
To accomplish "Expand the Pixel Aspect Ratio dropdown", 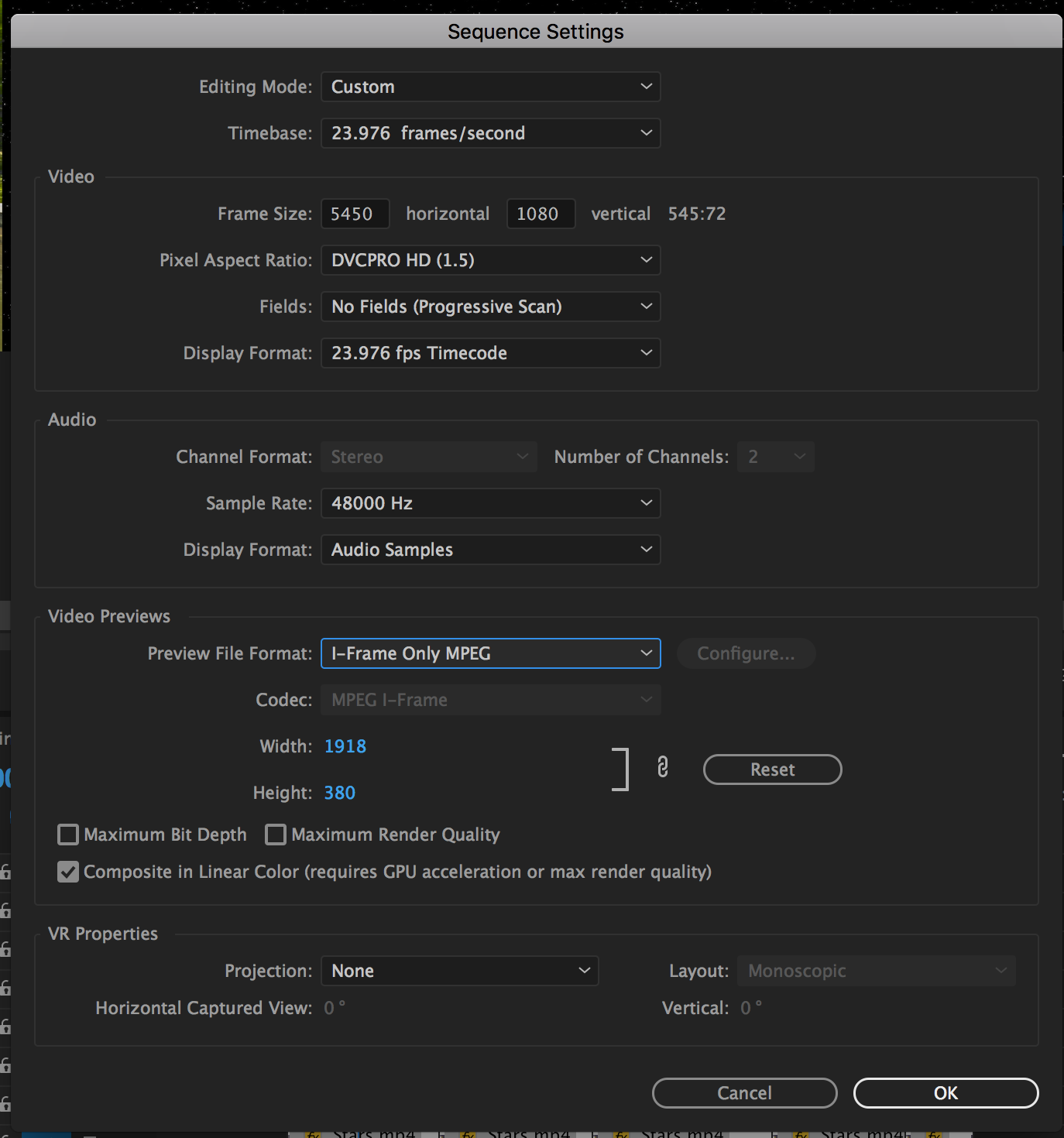I will tap(491, 260).
